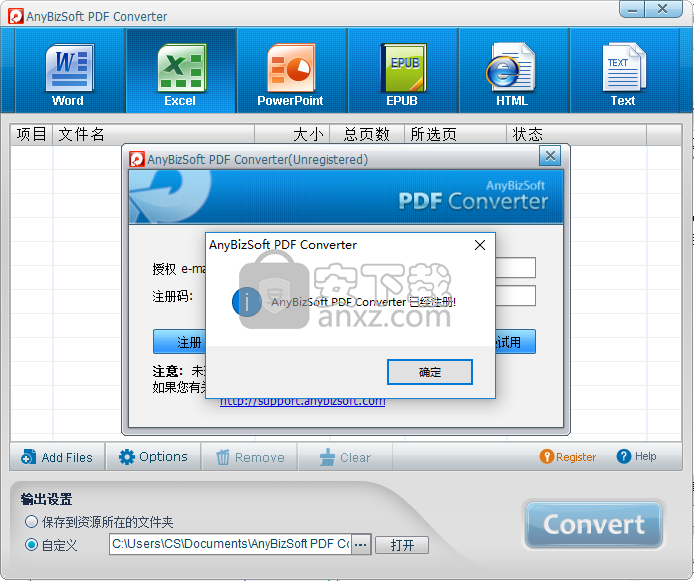Image resolution: width=694 pixels, height=581 pixels.
Task: Click the 注册码 input field
Action: pos(516,296)
